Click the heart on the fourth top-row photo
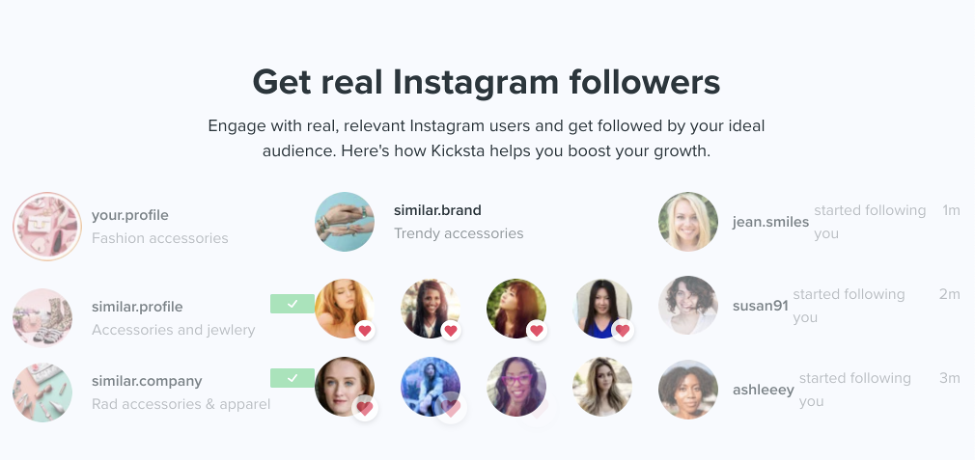This screenshot has height=460, width=977. pyautogui.click(x=622, y=330)
